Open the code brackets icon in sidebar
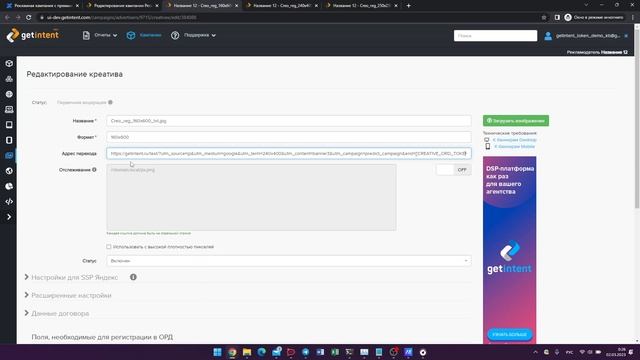 point(9,202)
